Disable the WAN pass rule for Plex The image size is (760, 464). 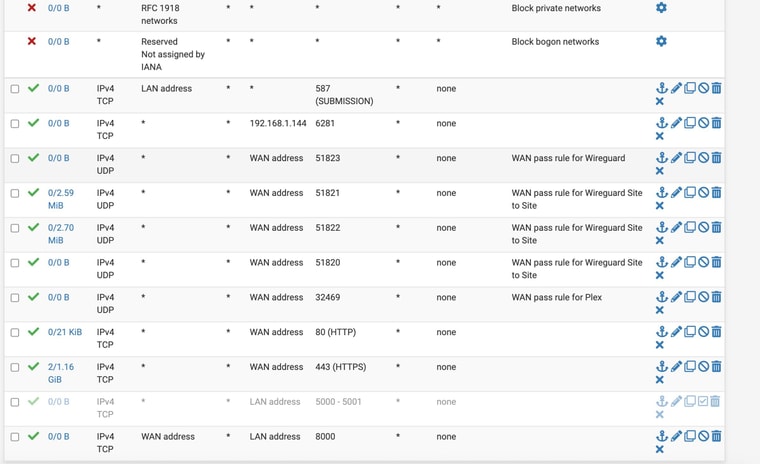pyautogui.click(x=703, y=297)
